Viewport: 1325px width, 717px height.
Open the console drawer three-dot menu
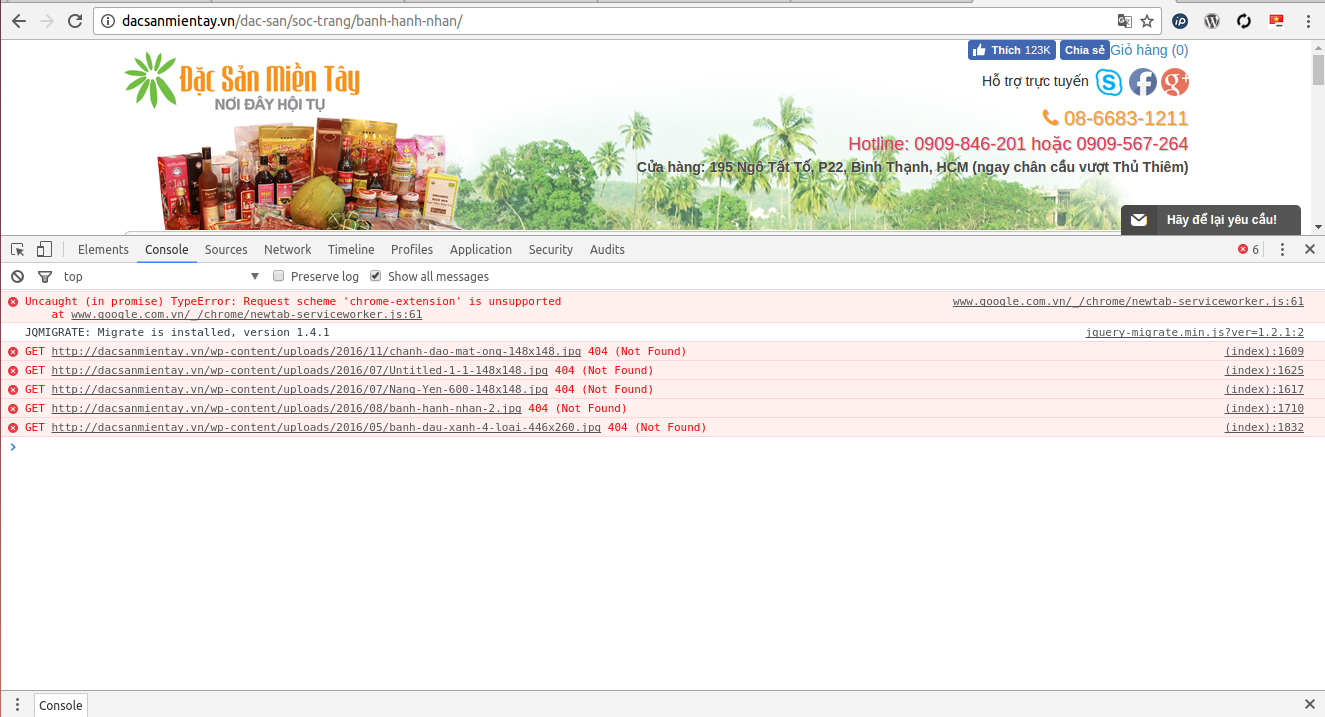pos(17,705)
